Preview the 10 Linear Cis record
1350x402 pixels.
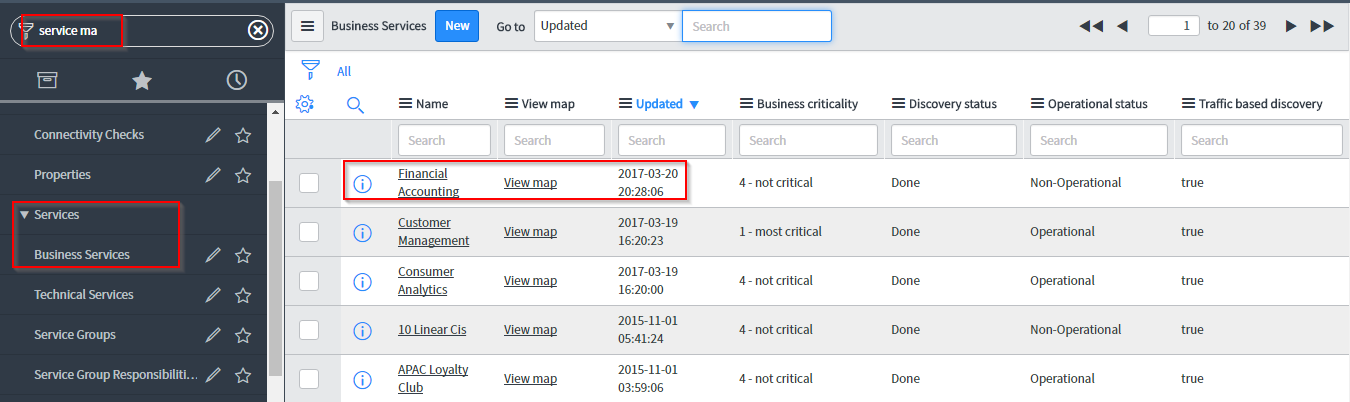click(x=363, y=330)
